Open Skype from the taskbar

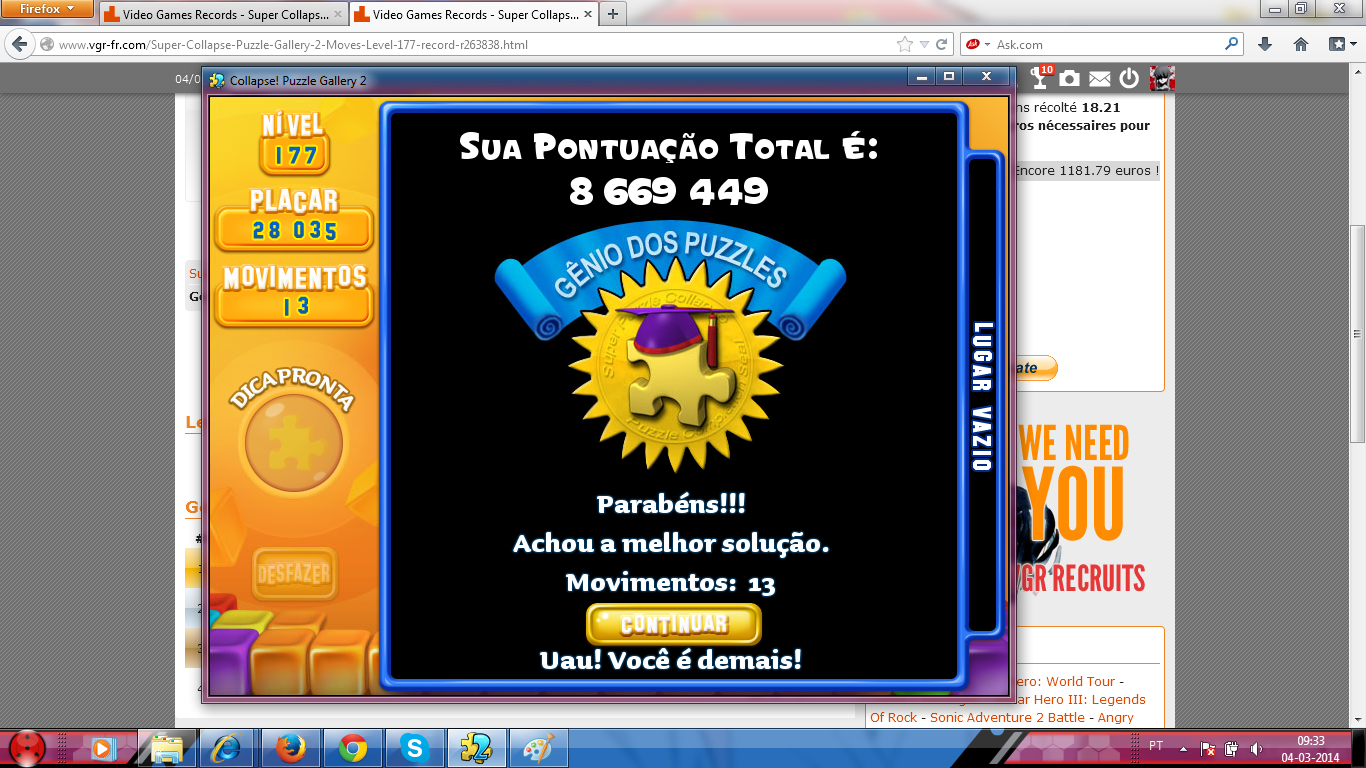(x=414, y=748)
